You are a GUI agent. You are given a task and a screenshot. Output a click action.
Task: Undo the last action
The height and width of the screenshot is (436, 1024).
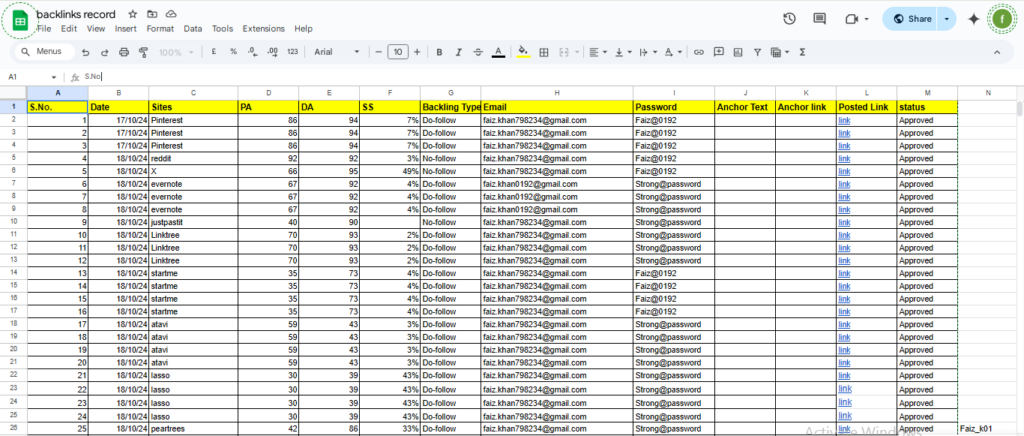[86, 52]
